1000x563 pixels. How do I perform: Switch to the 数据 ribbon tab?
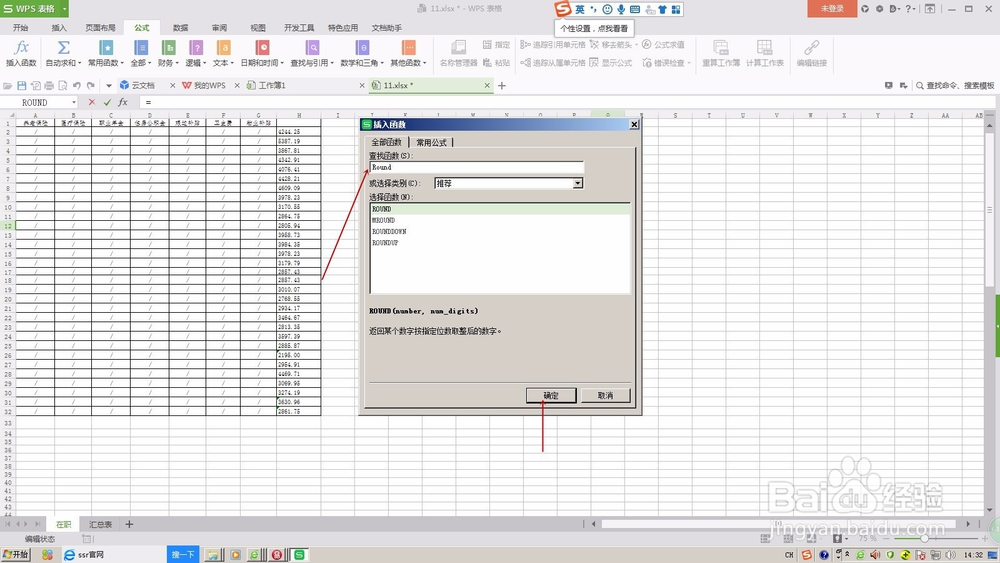pos(180,28)
